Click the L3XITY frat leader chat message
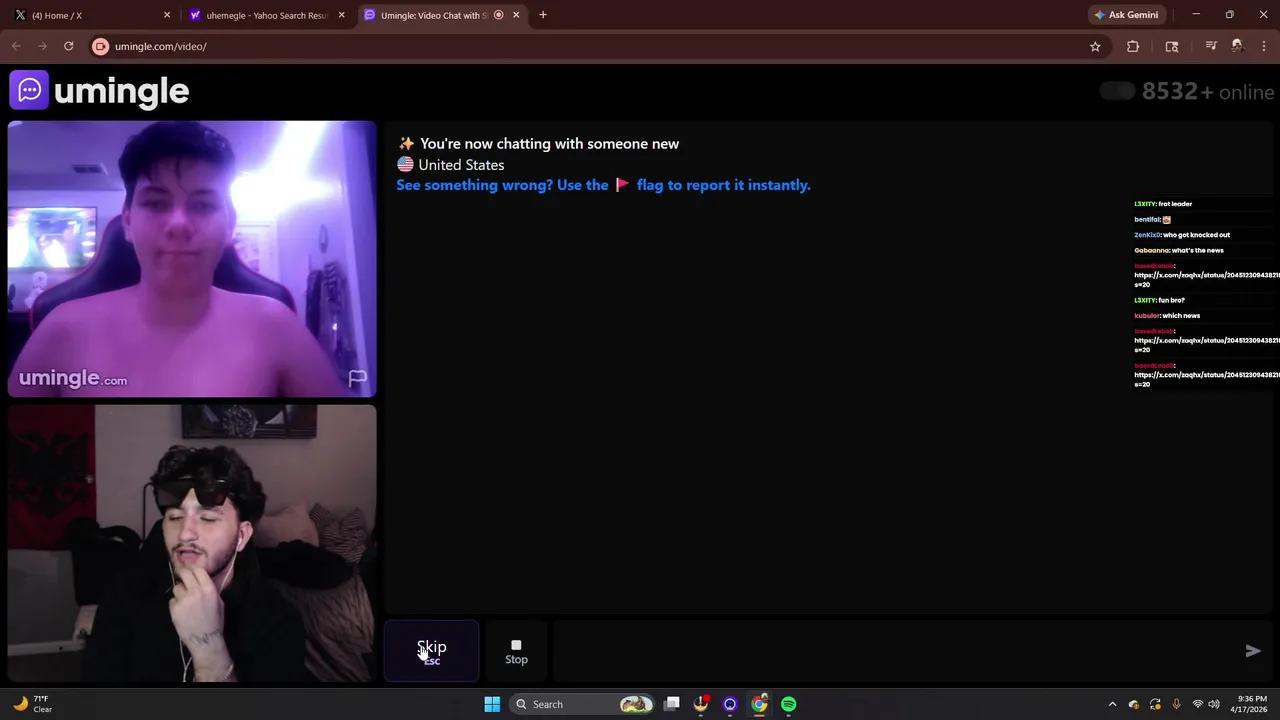The height and width of the screenshot is (720, 1280). click(x=1163, y=204)
